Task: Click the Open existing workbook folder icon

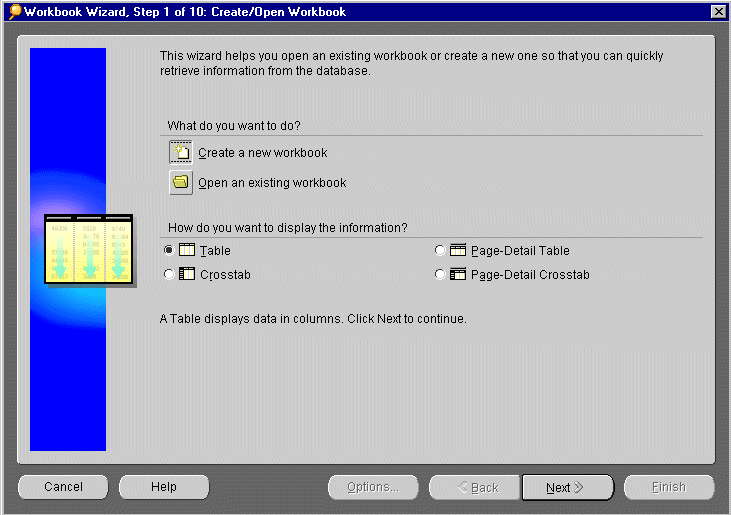Action: click(x=181, y=183)
